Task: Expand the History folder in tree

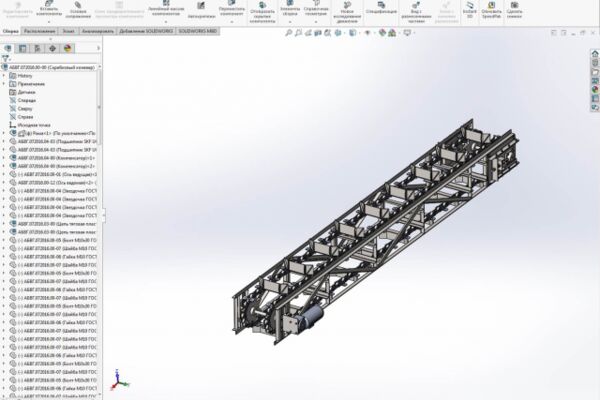Action: pos(4,75)
